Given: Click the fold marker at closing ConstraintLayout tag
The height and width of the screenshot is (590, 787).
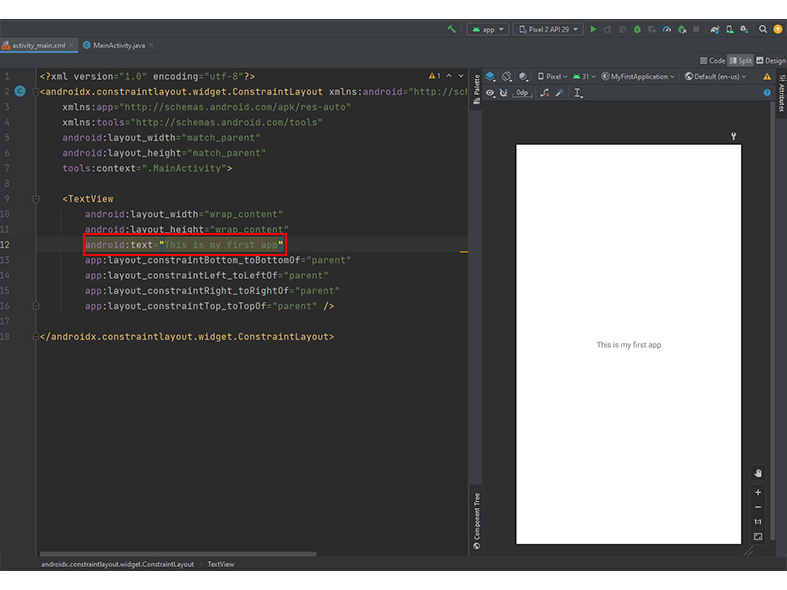Looking at the screenshot, I should click(x=36, y=336).
